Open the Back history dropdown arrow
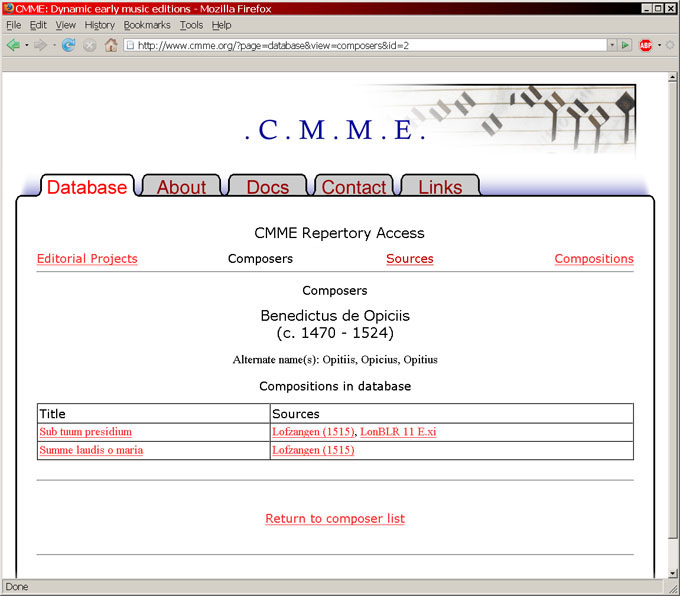The image size is (680, 596). click(26, 45)
